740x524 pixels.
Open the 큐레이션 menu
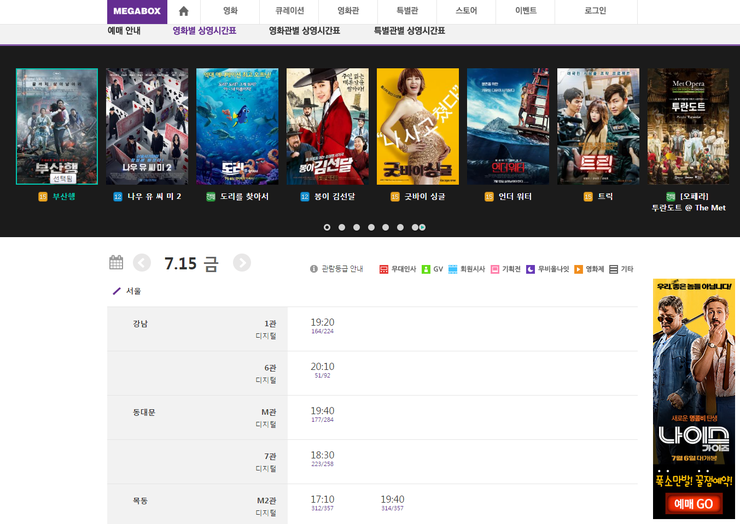(289, 11)
